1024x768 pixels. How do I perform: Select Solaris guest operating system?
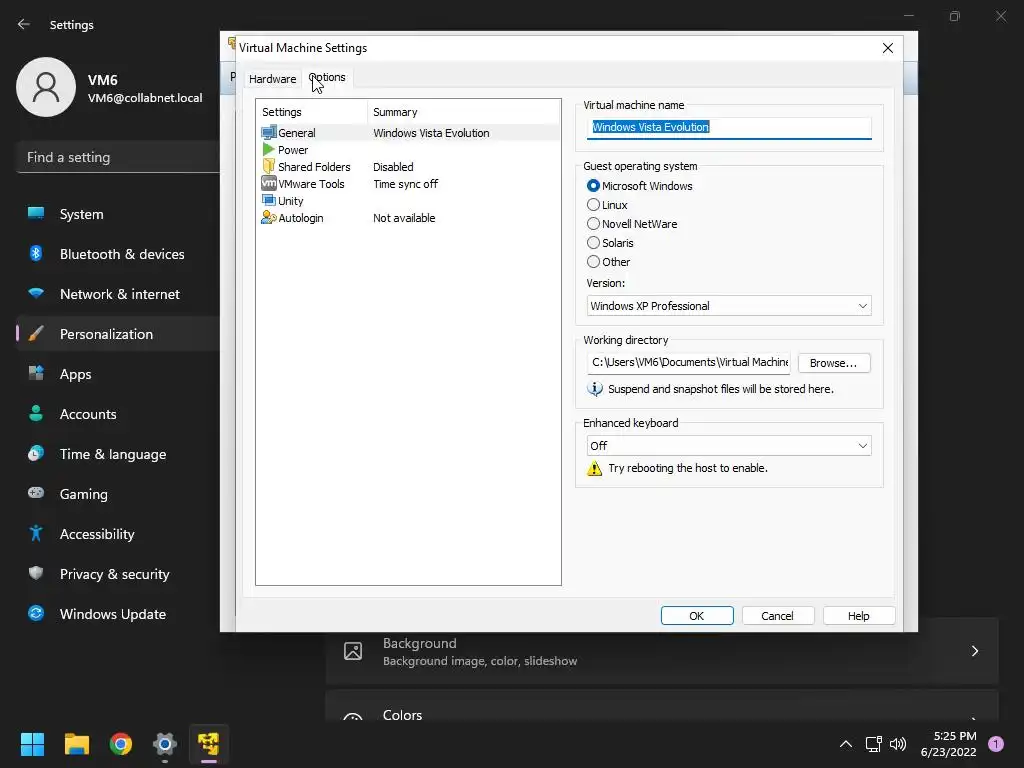coord(593,242)
